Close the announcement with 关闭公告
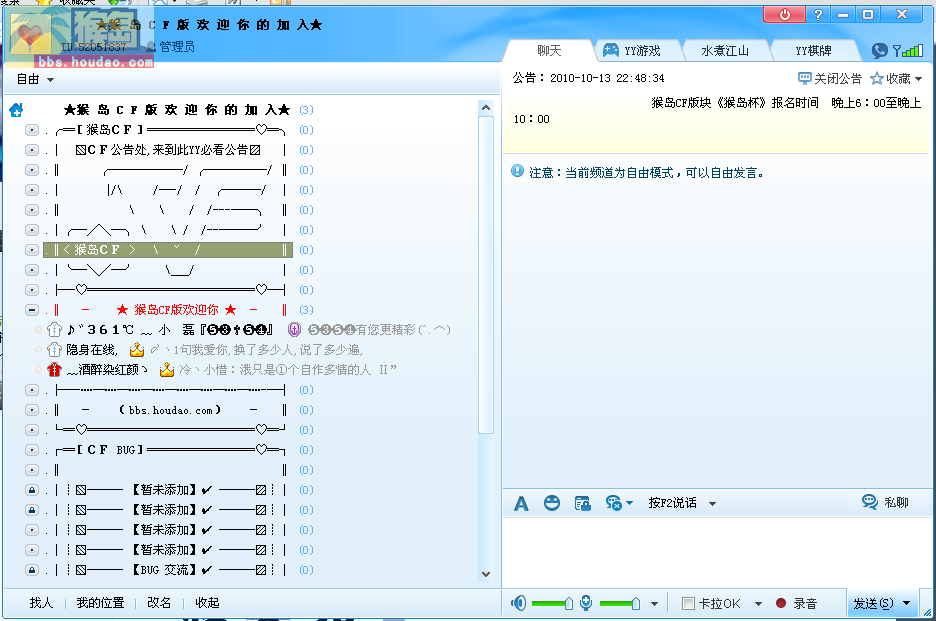 830,78
